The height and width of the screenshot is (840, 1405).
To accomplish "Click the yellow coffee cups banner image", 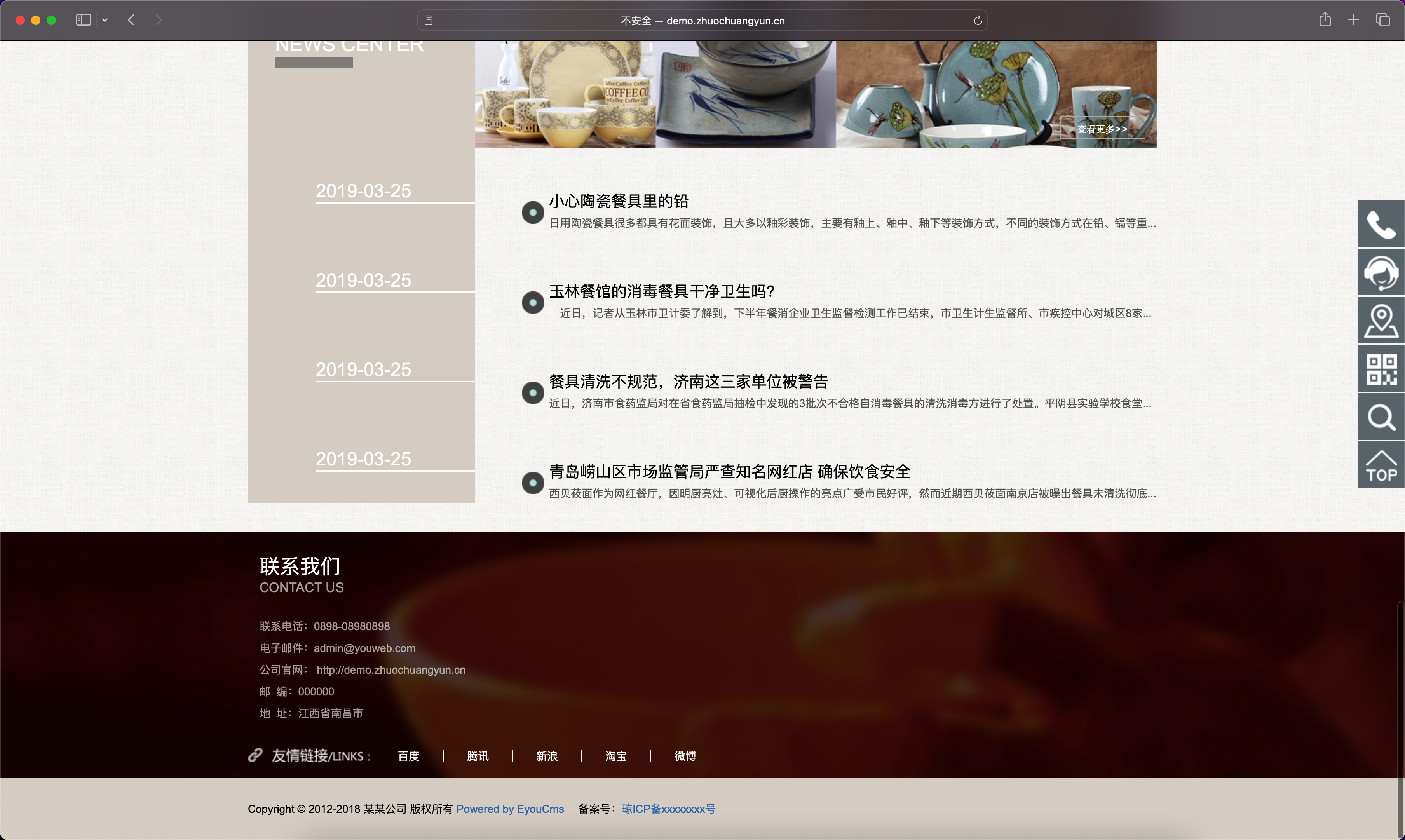I will (565, 94).
